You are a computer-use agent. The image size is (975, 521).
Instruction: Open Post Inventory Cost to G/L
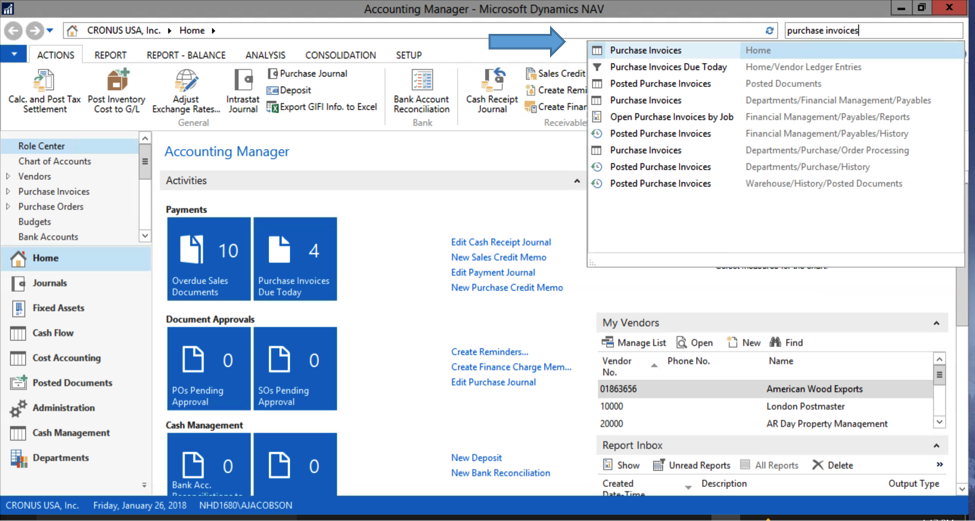(x=116, y=91)
